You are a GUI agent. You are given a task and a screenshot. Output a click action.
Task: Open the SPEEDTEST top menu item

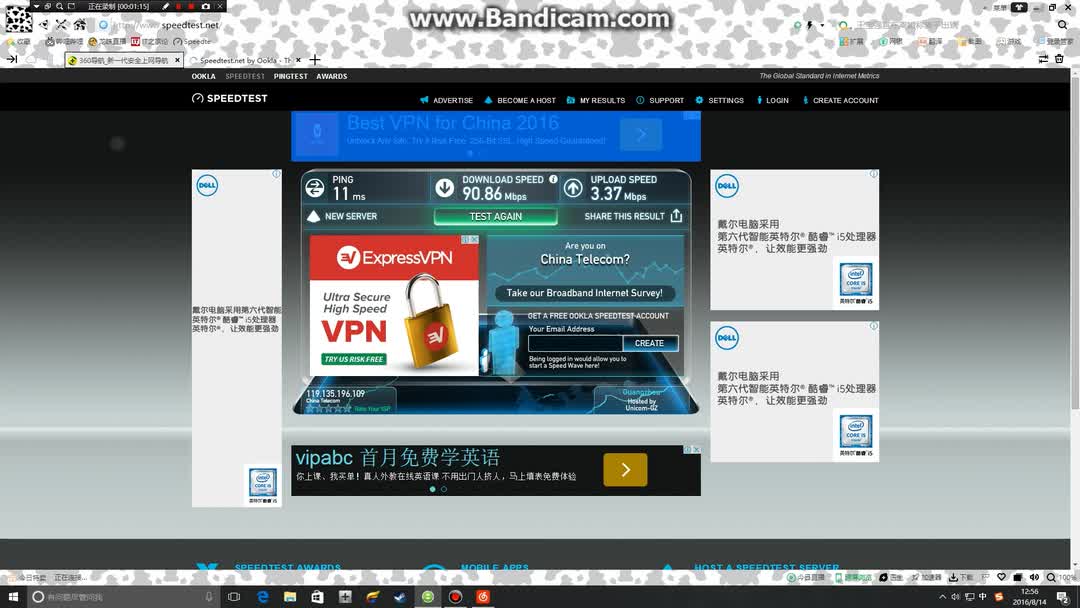(245, 76)
